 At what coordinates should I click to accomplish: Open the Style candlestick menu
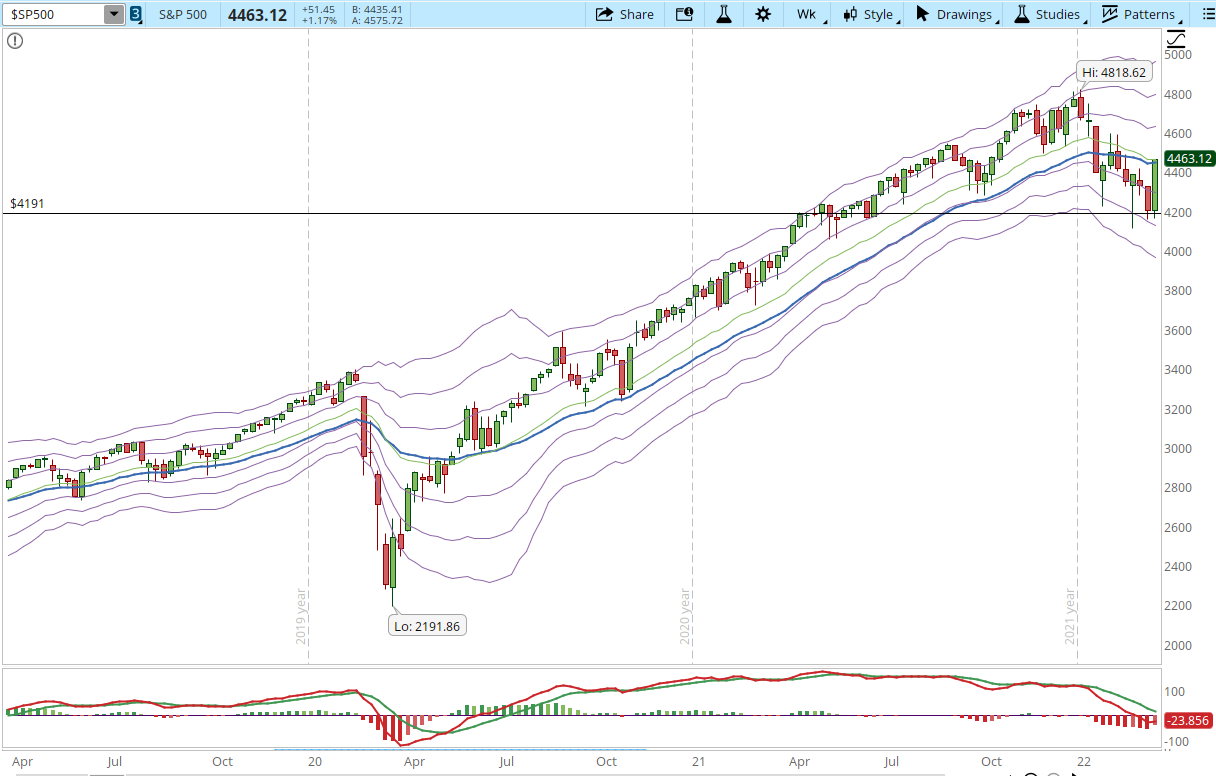tap(870, 14)
